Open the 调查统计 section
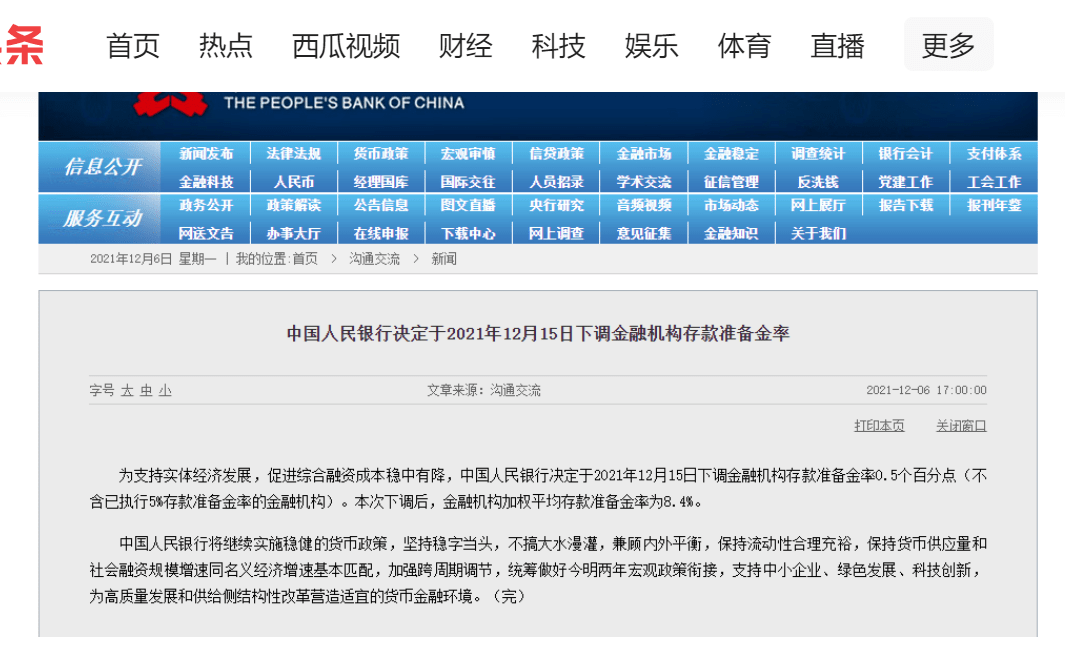Screen dimensions: 1065x656 [818, 154]
